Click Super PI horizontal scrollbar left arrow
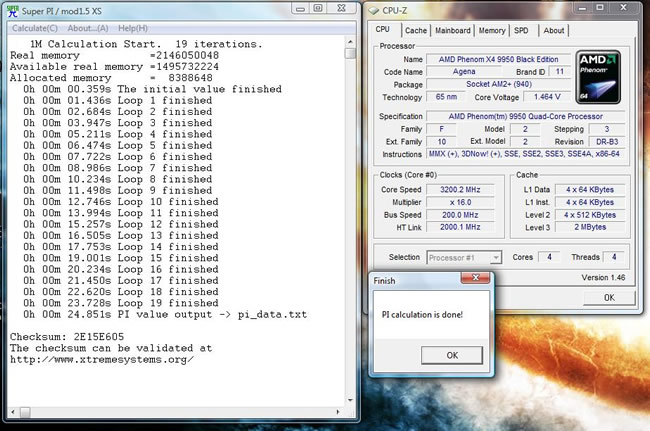 (13, 412)
